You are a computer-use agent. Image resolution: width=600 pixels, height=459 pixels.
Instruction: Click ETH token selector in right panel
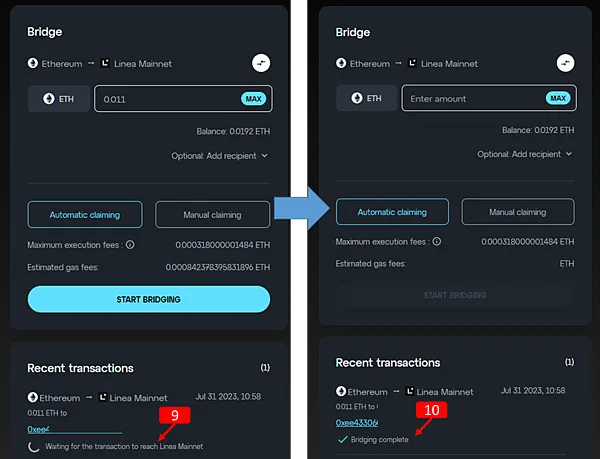click(x=367, y=98)
